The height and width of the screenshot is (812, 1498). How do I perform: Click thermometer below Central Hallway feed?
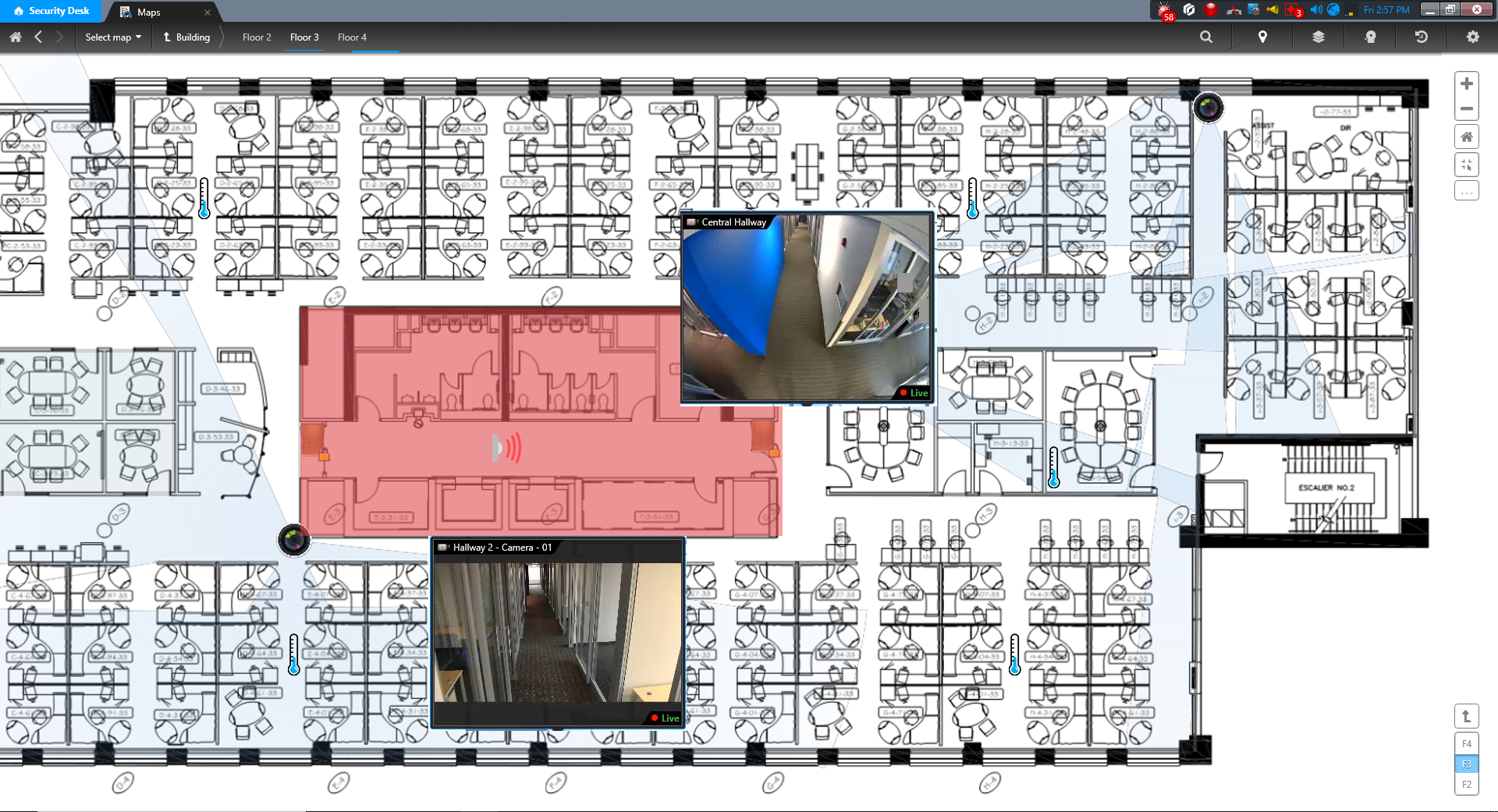click(x=1054, y=467)
